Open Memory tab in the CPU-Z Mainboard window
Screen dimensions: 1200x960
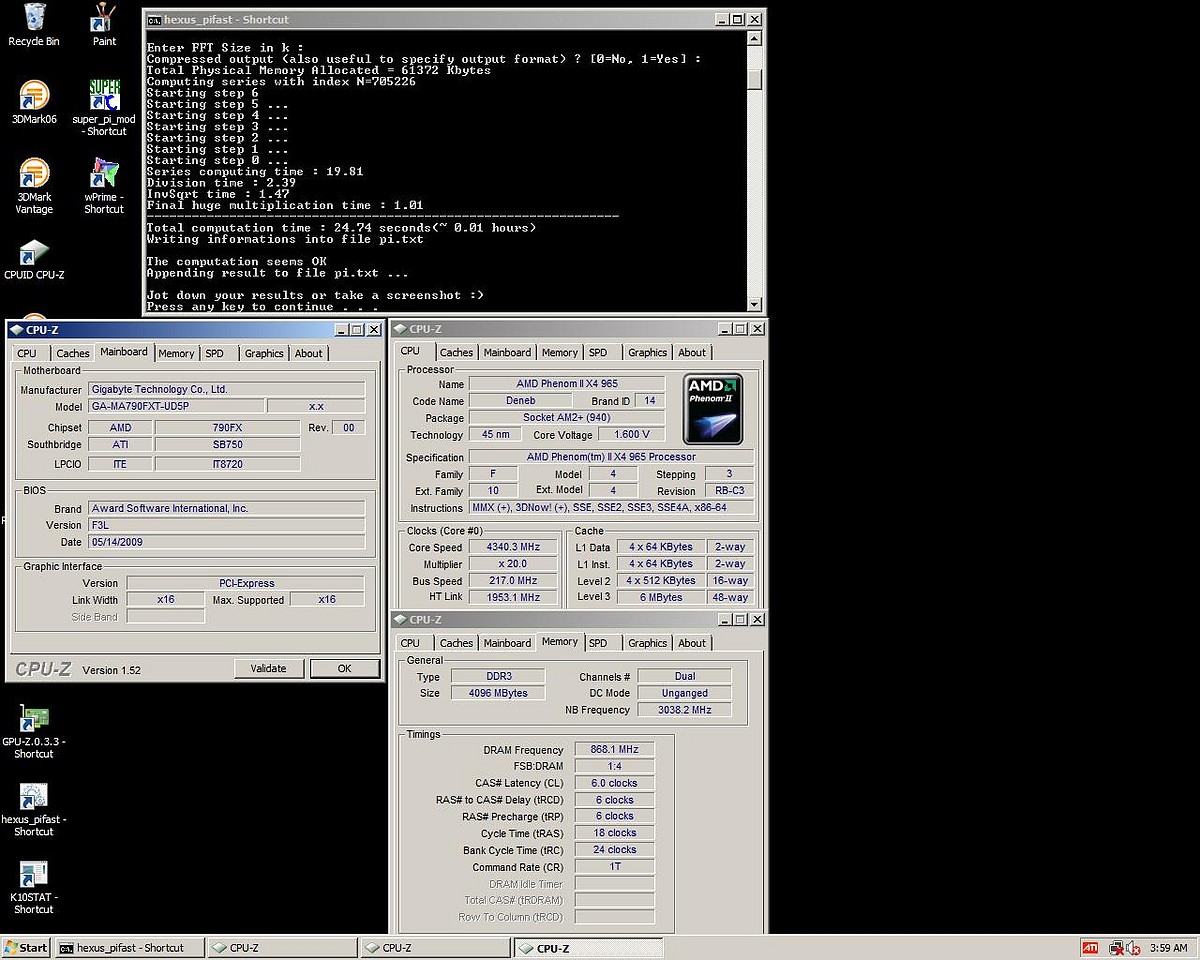pos(176,353)
